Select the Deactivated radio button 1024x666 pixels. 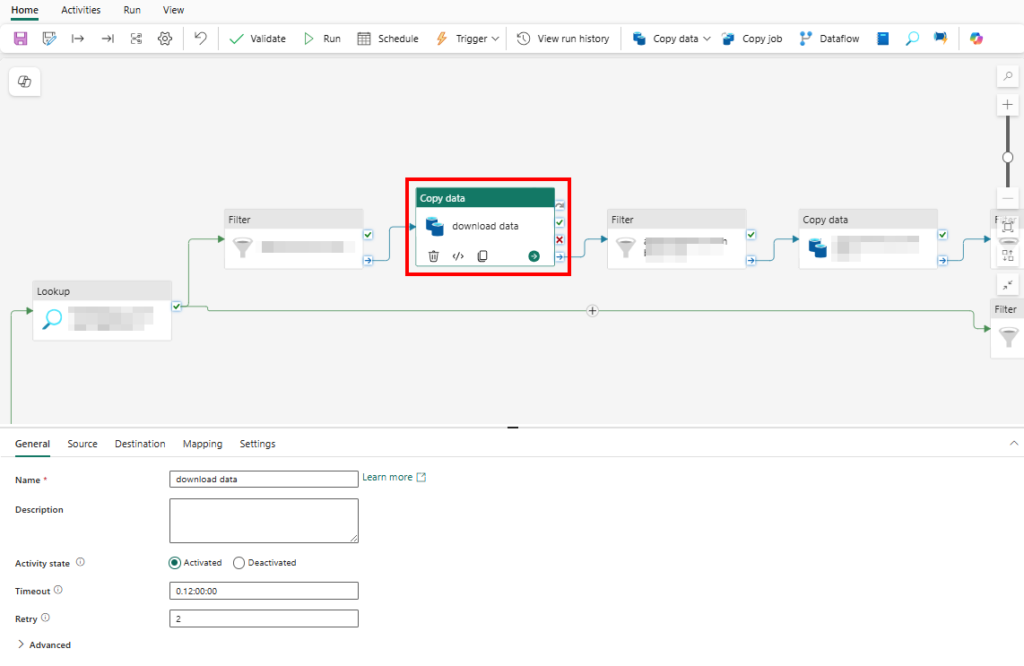[x=239, y=563]
